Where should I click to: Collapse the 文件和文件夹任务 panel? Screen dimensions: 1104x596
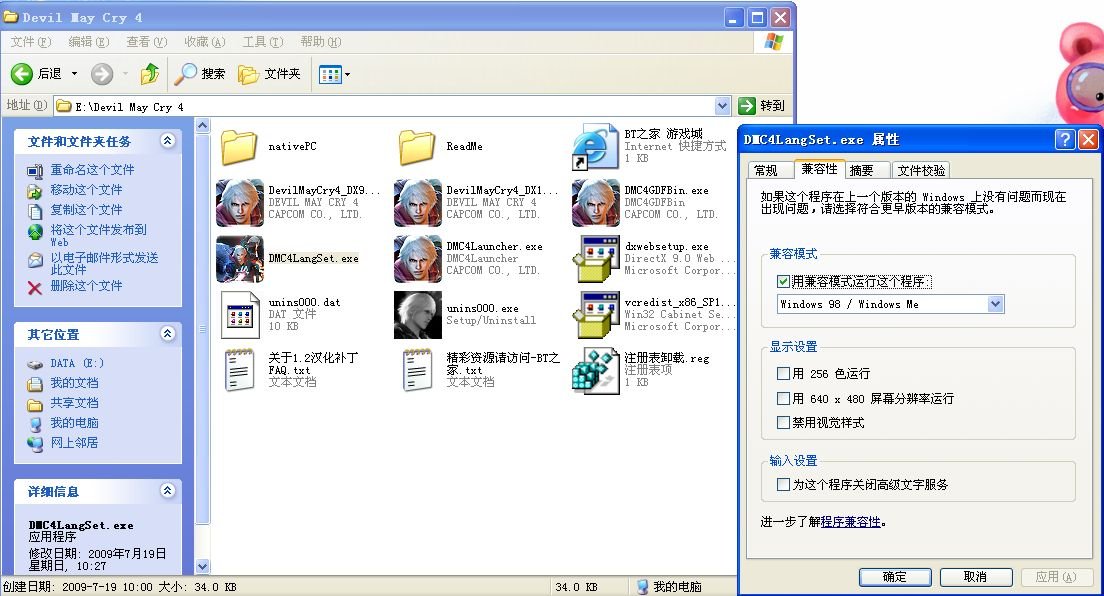click(167, 142)
